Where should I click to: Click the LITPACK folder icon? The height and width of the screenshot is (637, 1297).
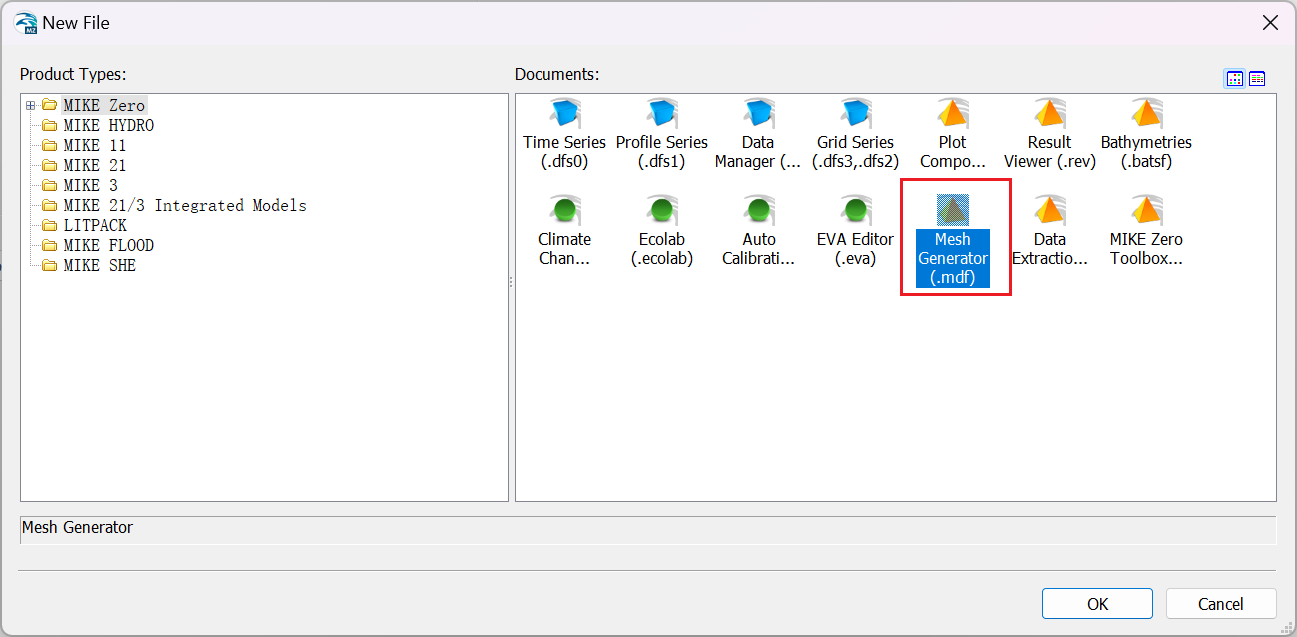[x=49, y=225]
